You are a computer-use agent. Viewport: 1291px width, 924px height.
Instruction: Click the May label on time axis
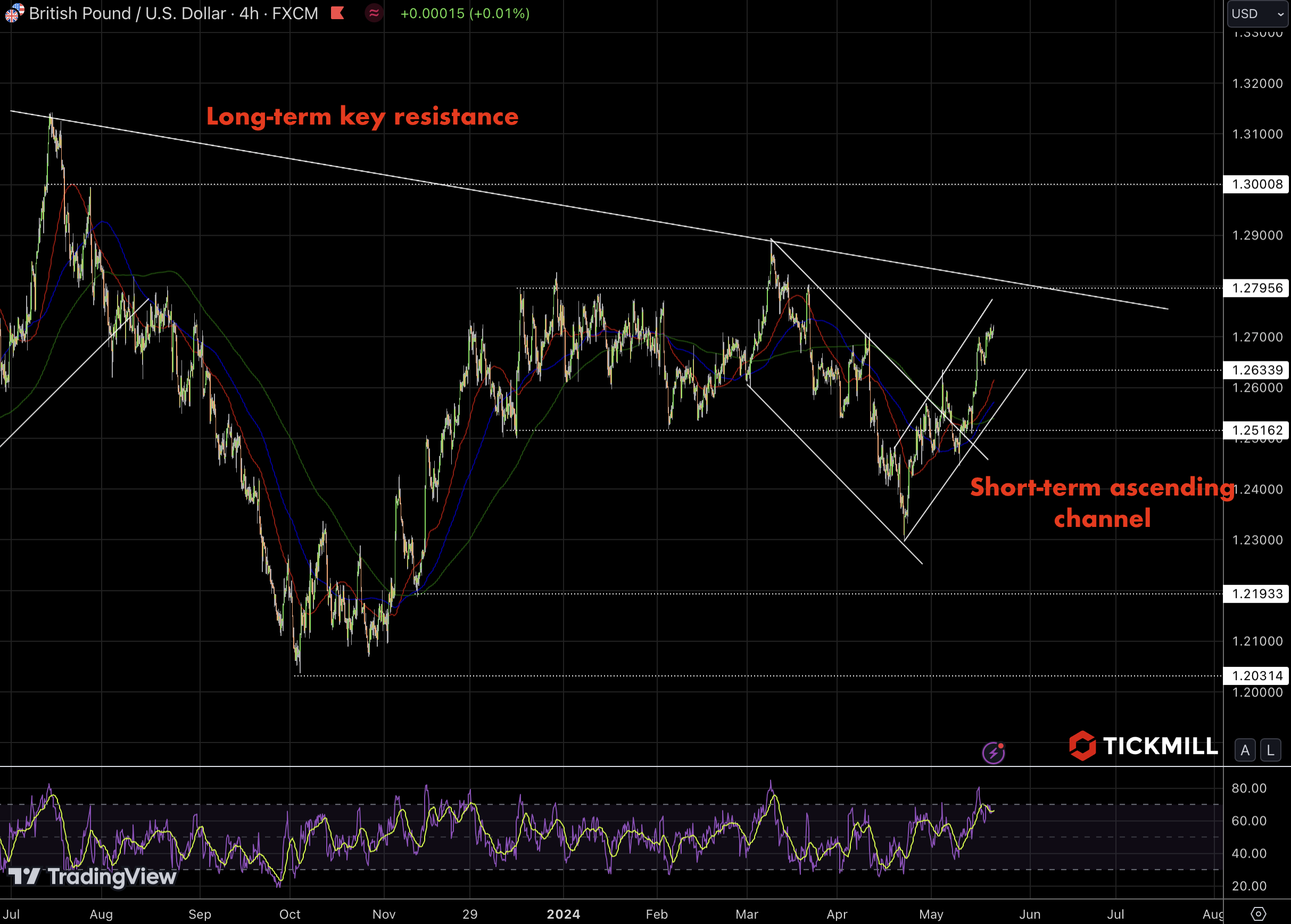pyautogui.click(x=931, y=914)
